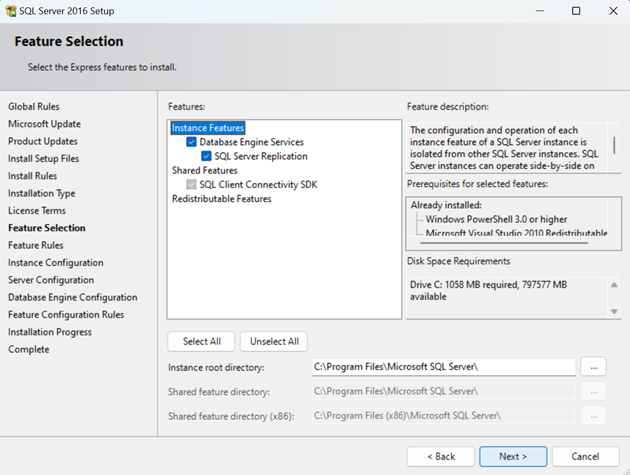This screenshot has height=475, width=630.
Task: Click the shared feature directory browse button
Action: pos(593,392)
